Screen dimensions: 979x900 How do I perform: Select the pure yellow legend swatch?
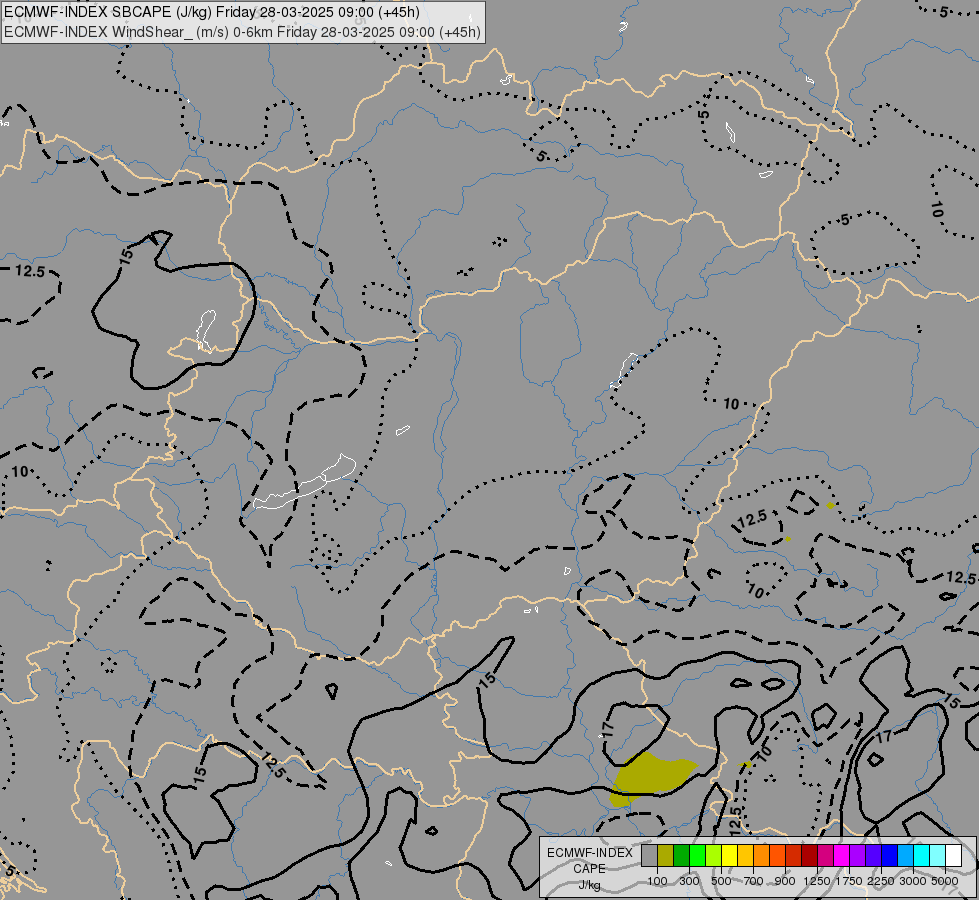click(729, 856)
